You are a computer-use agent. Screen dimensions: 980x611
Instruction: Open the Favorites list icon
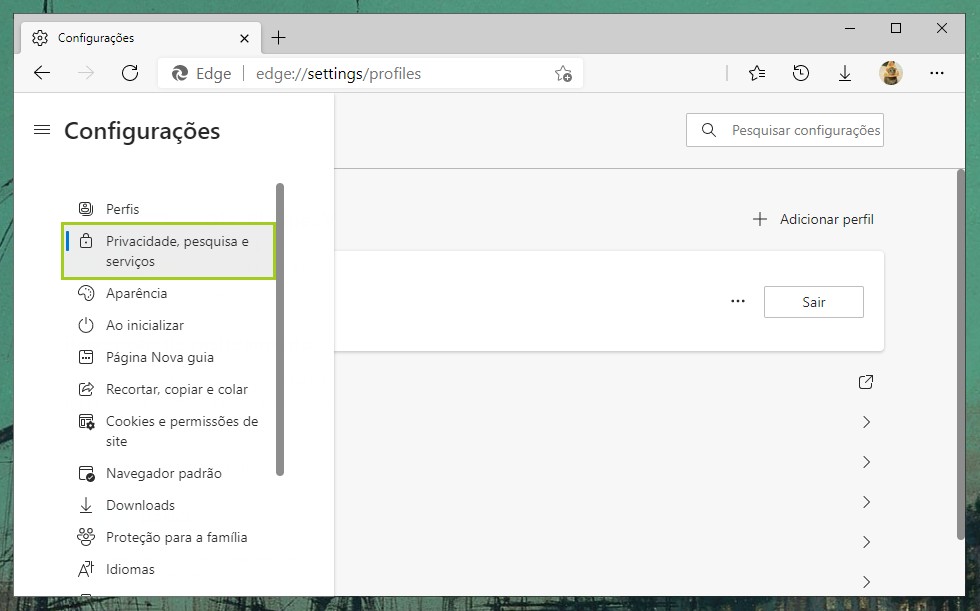[x=757, y=73]
